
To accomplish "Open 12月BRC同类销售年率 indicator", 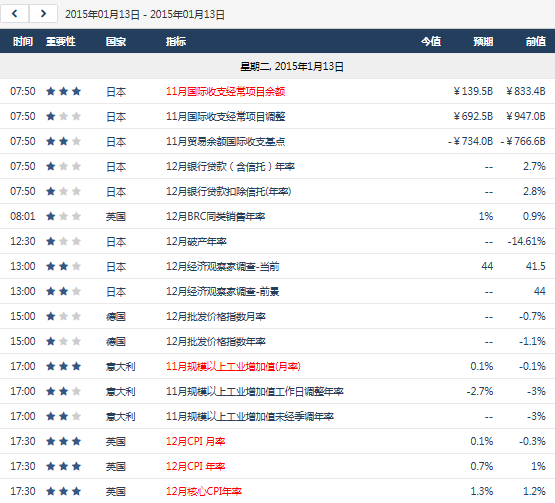I will [216, 216].
